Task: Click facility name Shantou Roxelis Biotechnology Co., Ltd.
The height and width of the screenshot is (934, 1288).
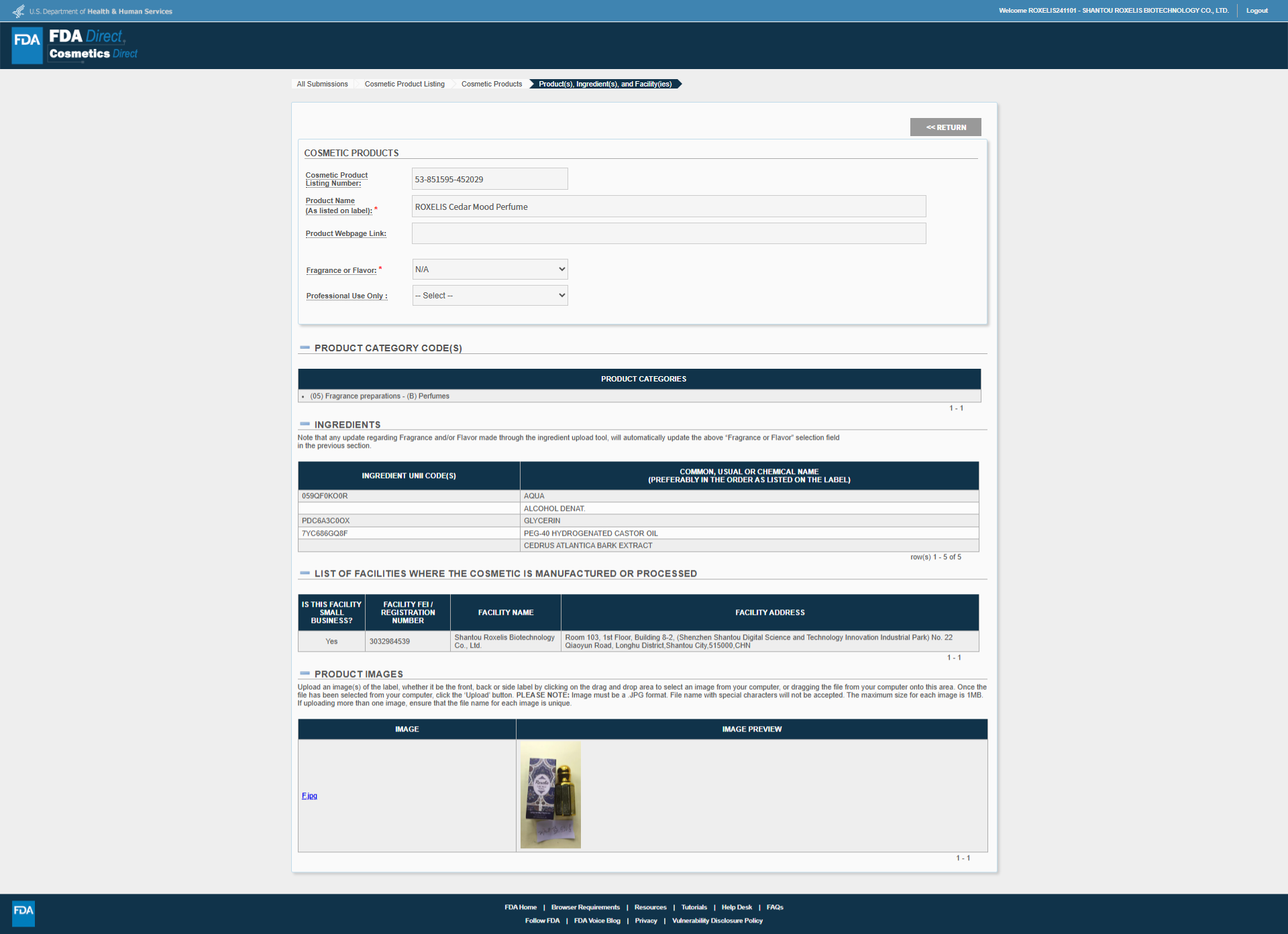Action: (506, 642)
